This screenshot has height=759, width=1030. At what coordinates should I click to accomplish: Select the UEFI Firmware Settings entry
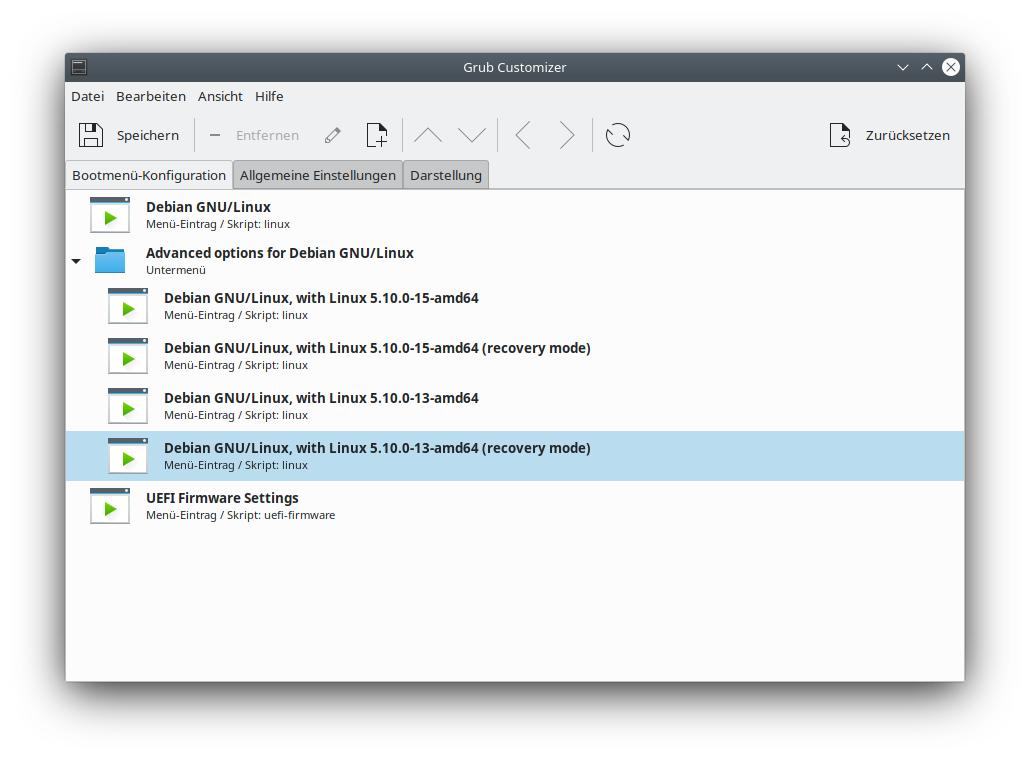click(222, 506)
